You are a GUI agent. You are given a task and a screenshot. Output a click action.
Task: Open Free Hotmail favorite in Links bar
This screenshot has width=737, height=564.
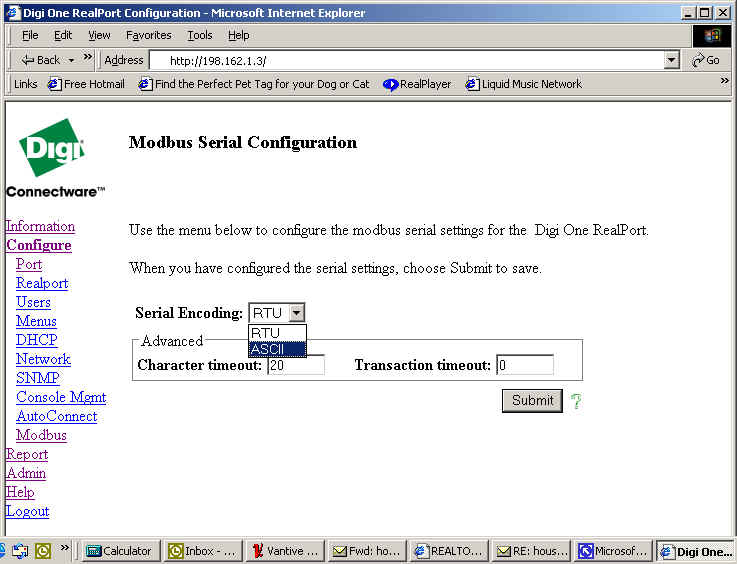(86, 84)
